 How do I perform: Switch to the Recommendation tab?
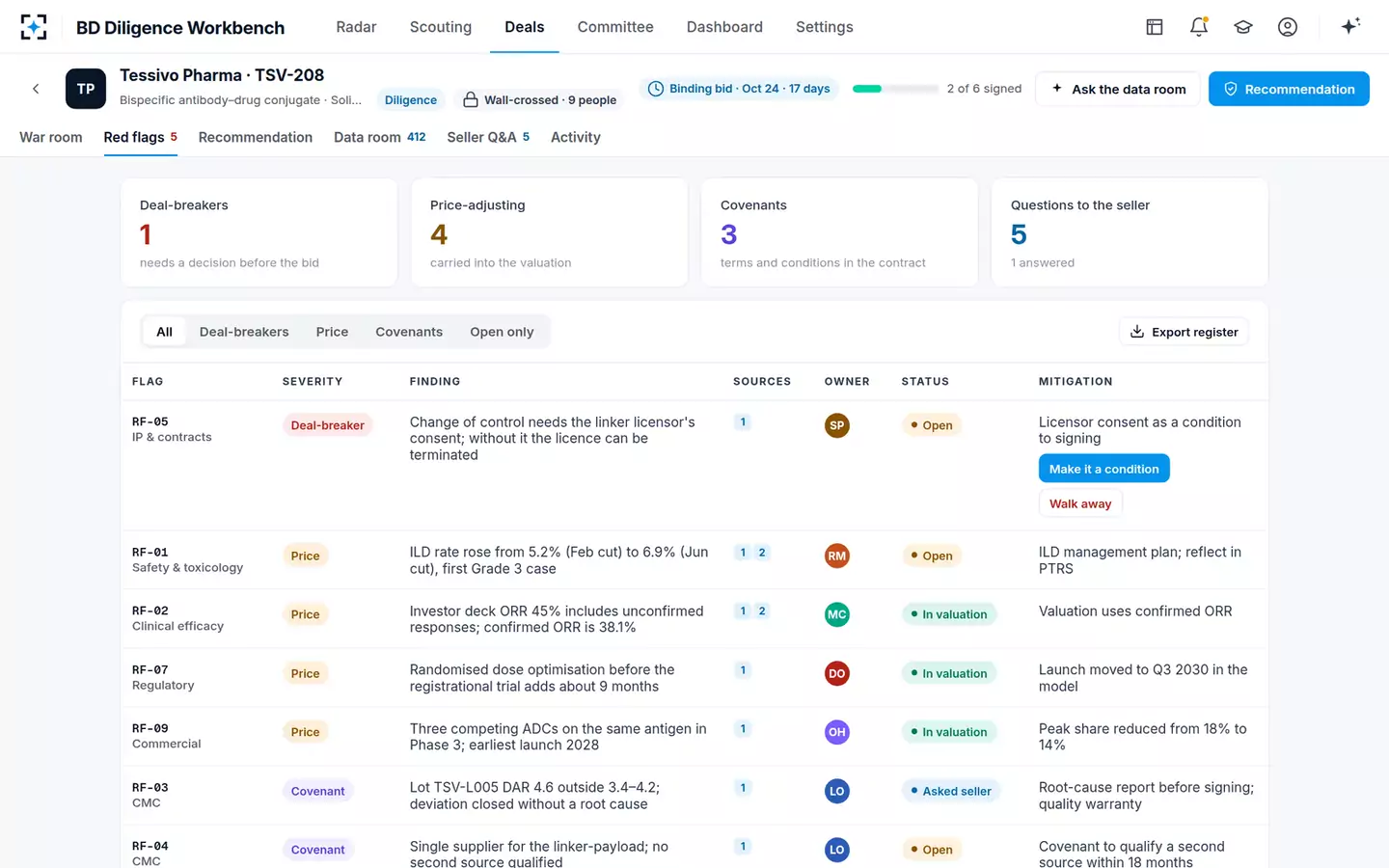[256, 137]
